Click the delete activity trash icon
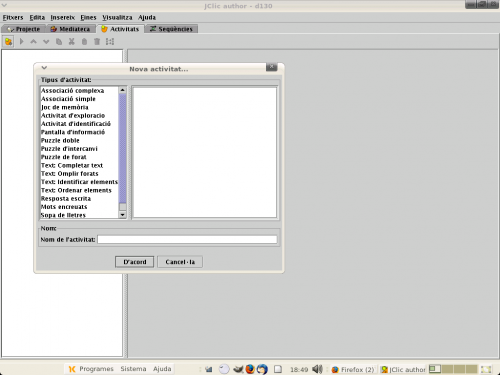500x375 pixels. [x=97, y=42]
